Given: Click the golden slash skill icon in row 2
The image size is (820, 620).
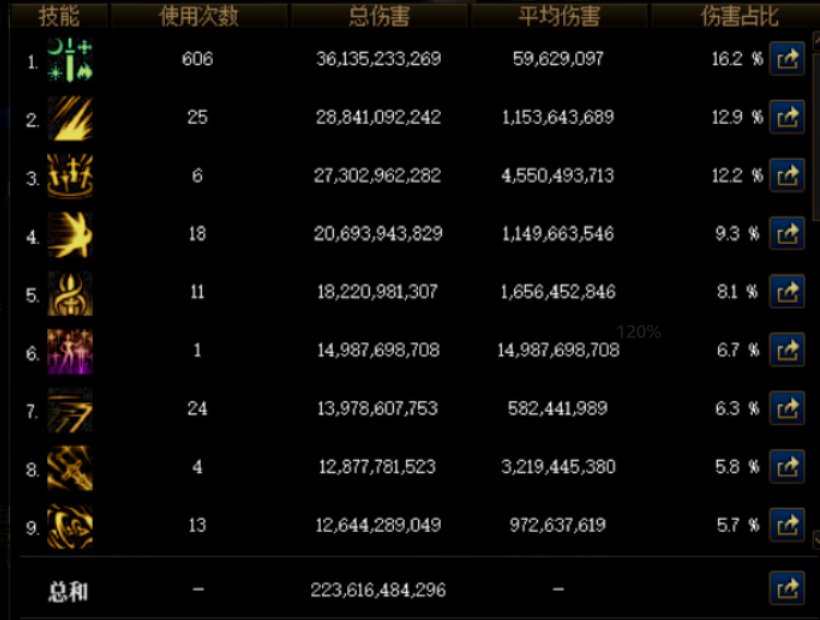Looking at the screenshot, I should pos(70,118).
